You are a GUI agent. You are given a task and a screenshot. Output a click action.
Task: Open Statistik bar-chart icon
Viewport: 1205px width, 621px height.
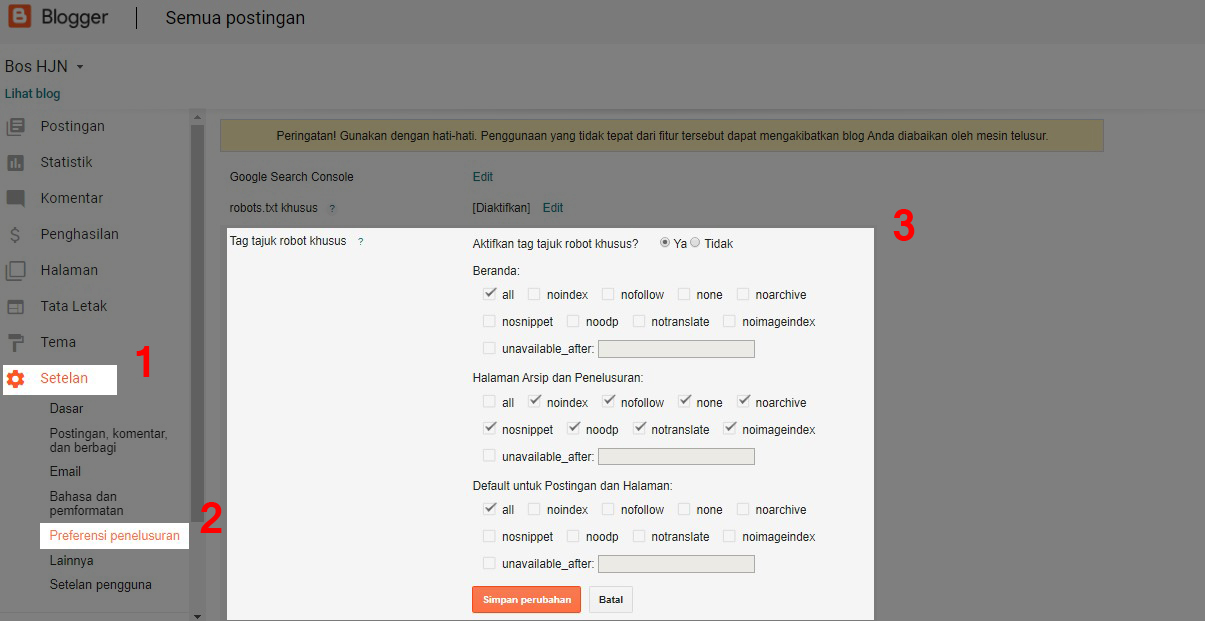pyautogui.click(x=15, y=162)
